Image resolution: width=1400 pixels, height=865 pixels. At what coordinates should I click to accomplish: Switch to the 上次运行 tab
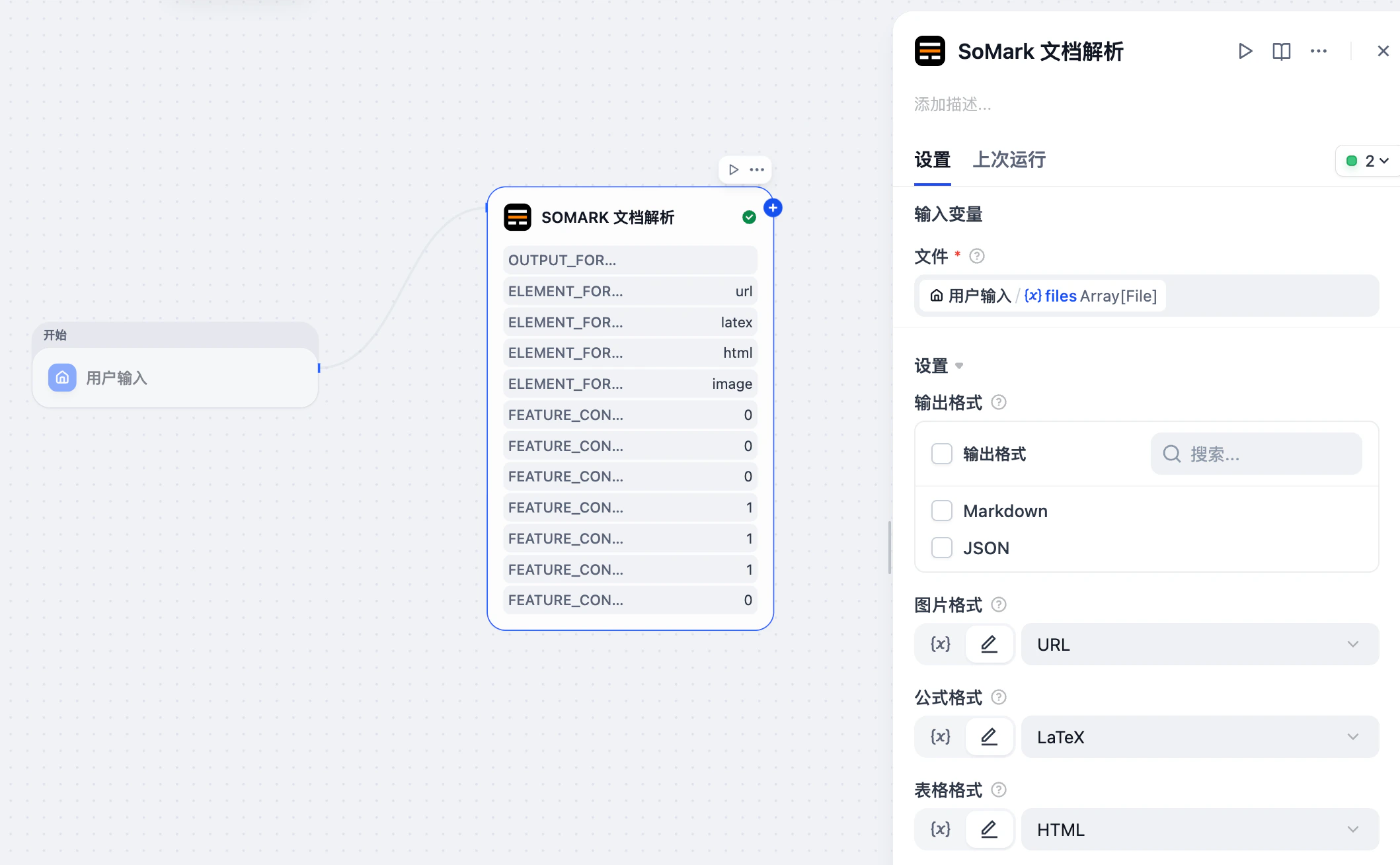pos(1009,159)
